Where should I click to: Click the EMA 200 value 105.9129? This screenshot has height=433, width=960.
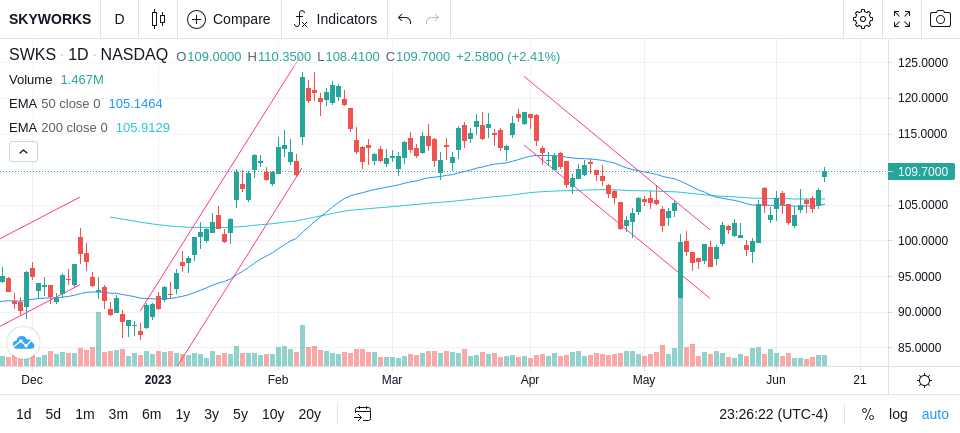point(143,127)
